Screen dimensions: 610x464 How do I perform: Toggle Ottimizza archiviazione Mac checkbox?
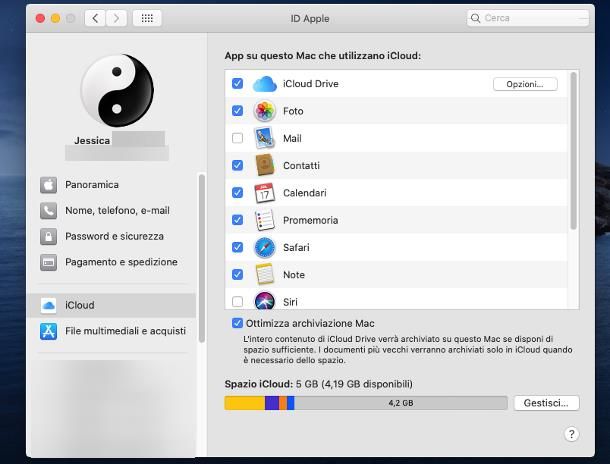coord(237,323)
